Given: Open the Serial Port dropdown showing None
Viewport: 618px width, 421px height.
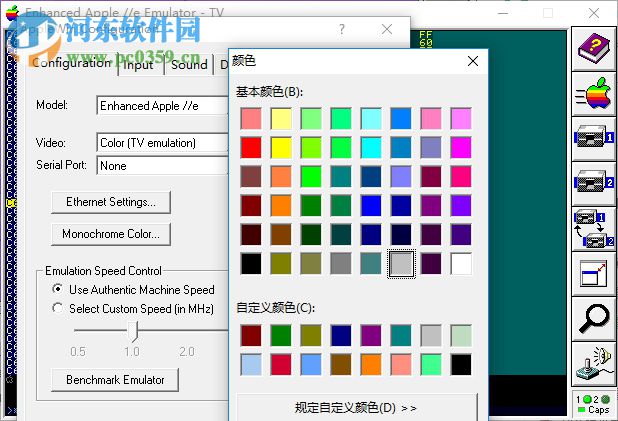Looking at the screenshot, I should [162, 166].
